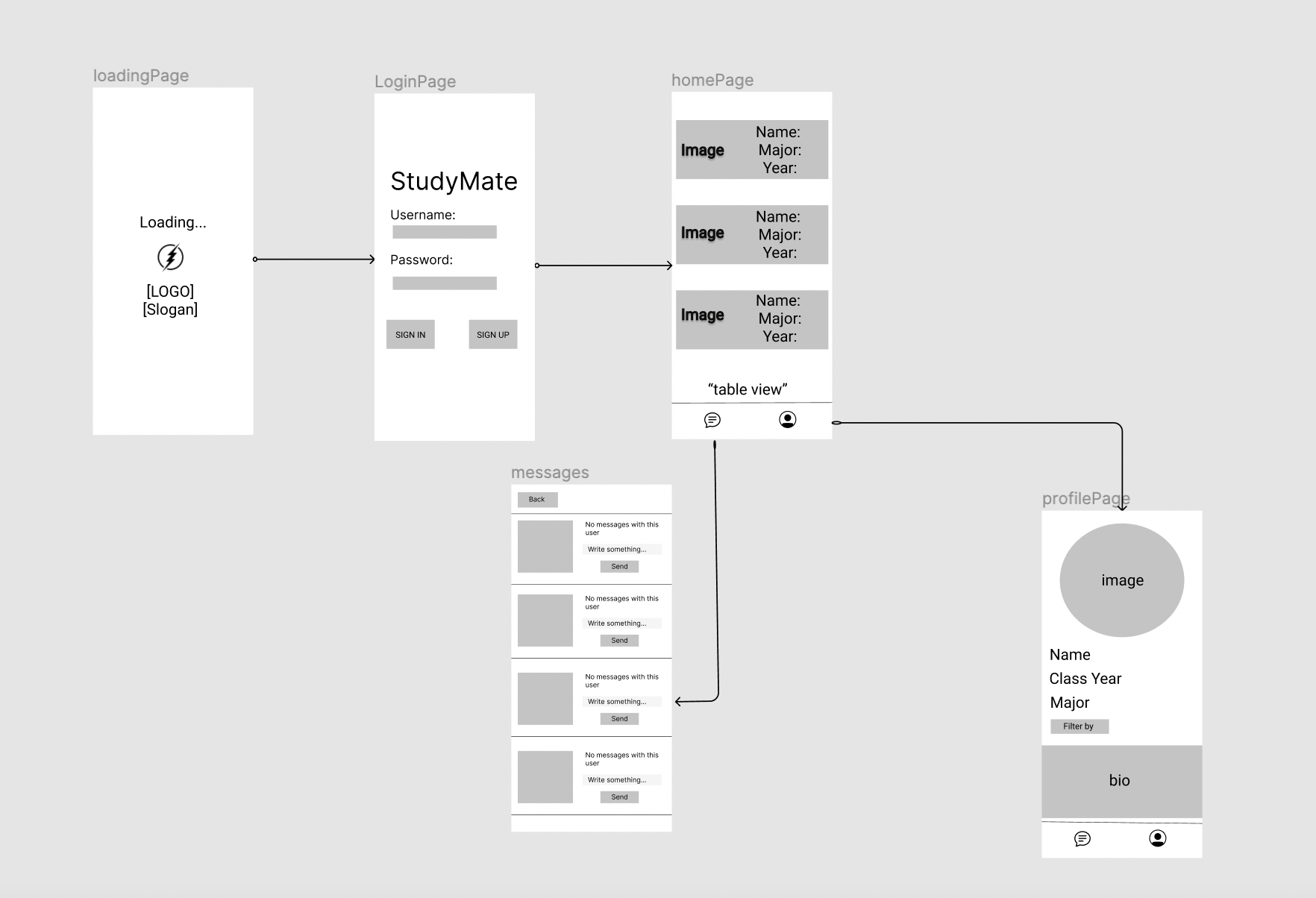Click the avatar square in the second message row
Image resolution: width=1316 pixels, height=898 pixels.
545,620
